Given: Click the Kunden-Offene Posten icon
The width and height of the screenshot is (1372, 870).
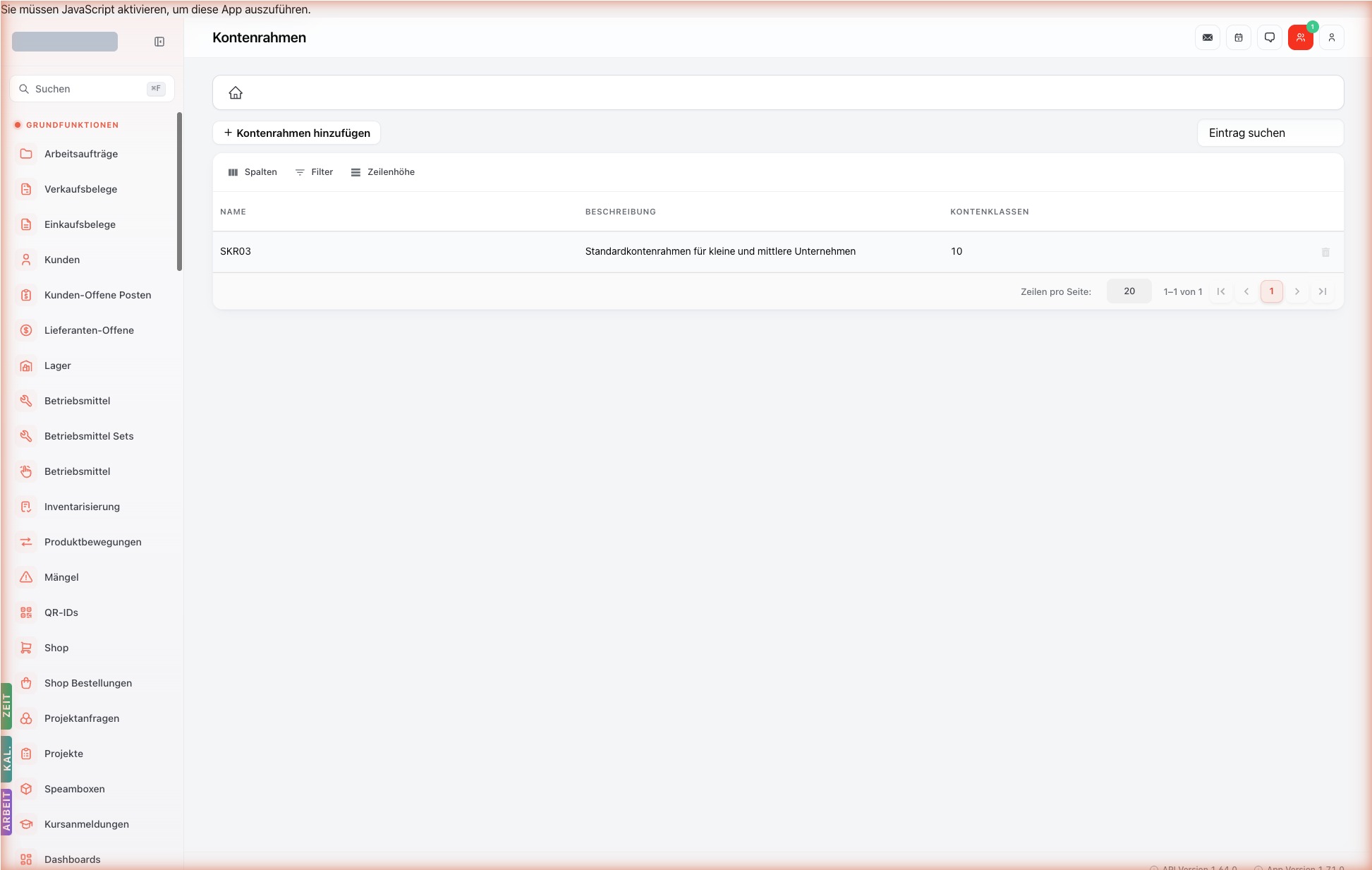Looking at the screenshot, I should pos(26,295).
